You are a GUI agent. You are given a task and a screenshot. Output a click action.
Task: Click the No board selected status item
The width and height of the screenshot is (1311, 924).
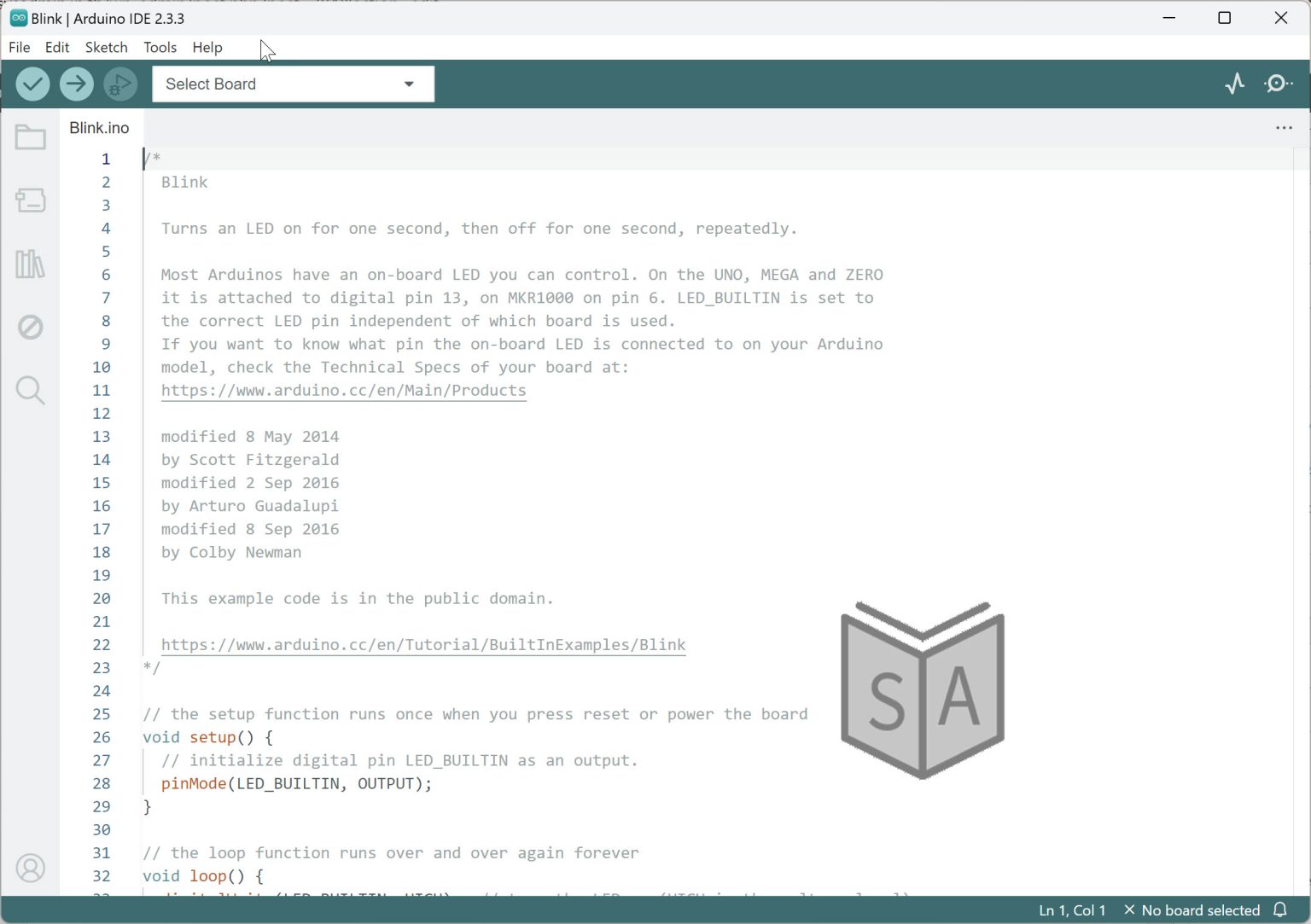click(x=1198, y=909)
